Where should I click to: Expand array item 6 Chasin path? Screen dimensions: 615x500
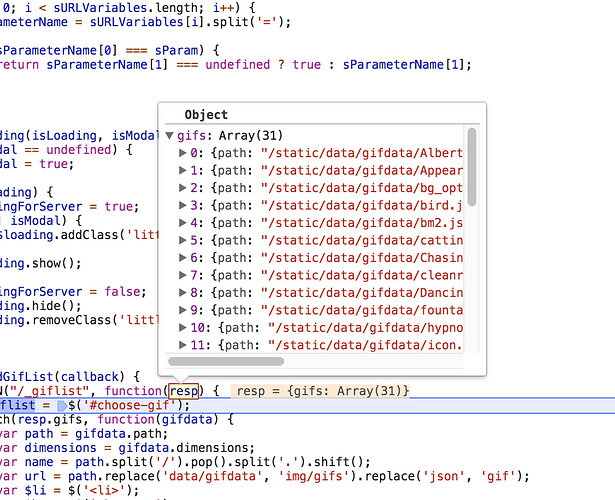[x=182, y=258]
